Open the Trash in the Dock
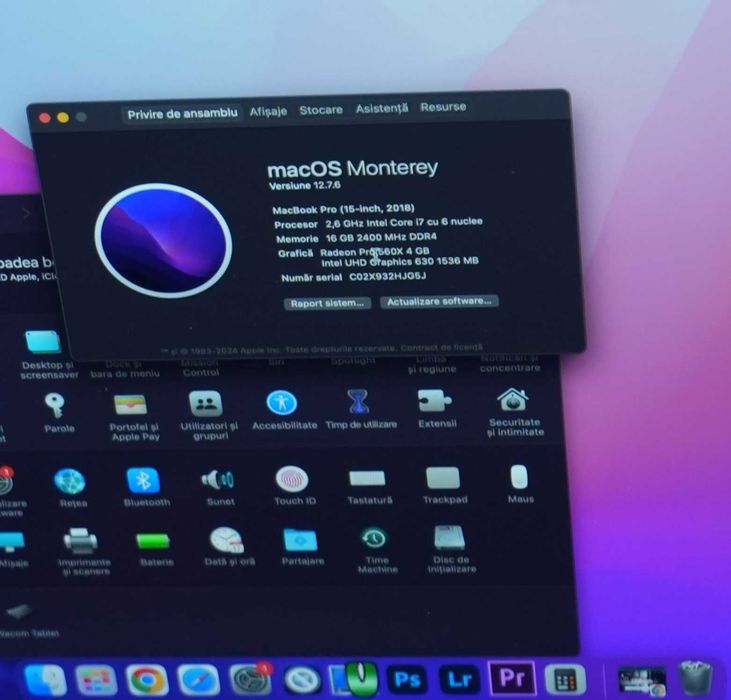This screenshot has height=700, width=731. pyautogui.click(x=696, y=678)
